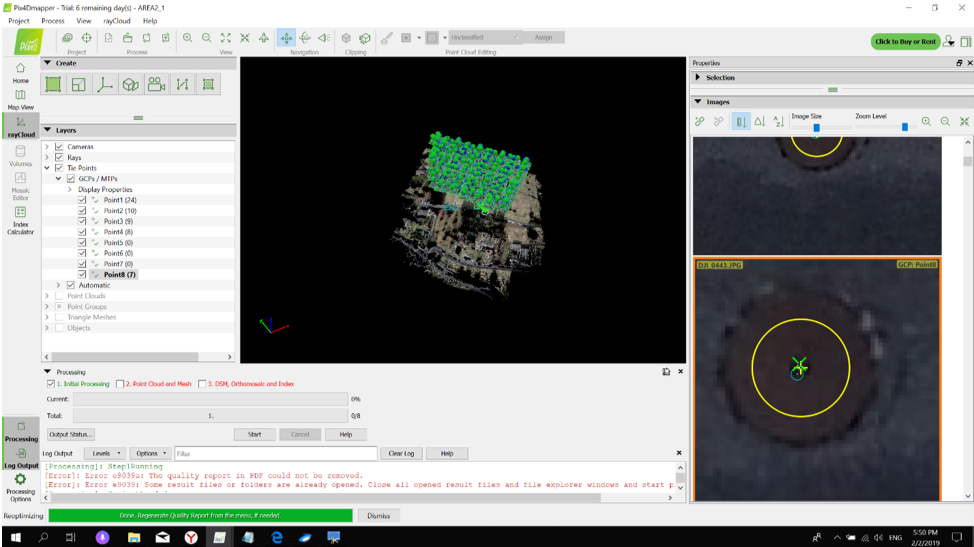Click the view all fit icon
This screenshot has height=547, width=974.
pos(226,38)
